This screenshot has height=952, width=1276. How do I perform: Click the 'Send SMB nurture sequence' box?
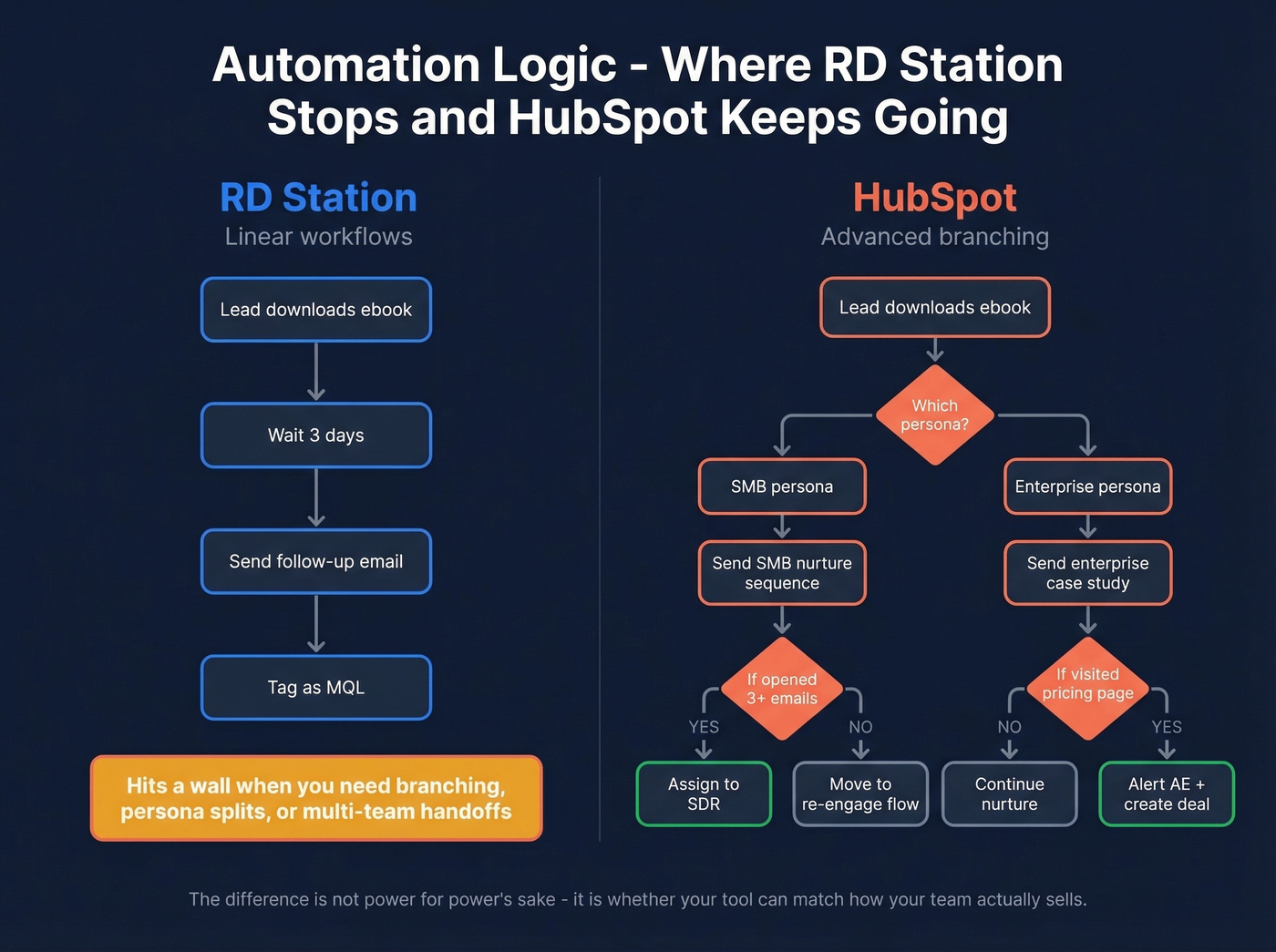[x=781, y=573]
